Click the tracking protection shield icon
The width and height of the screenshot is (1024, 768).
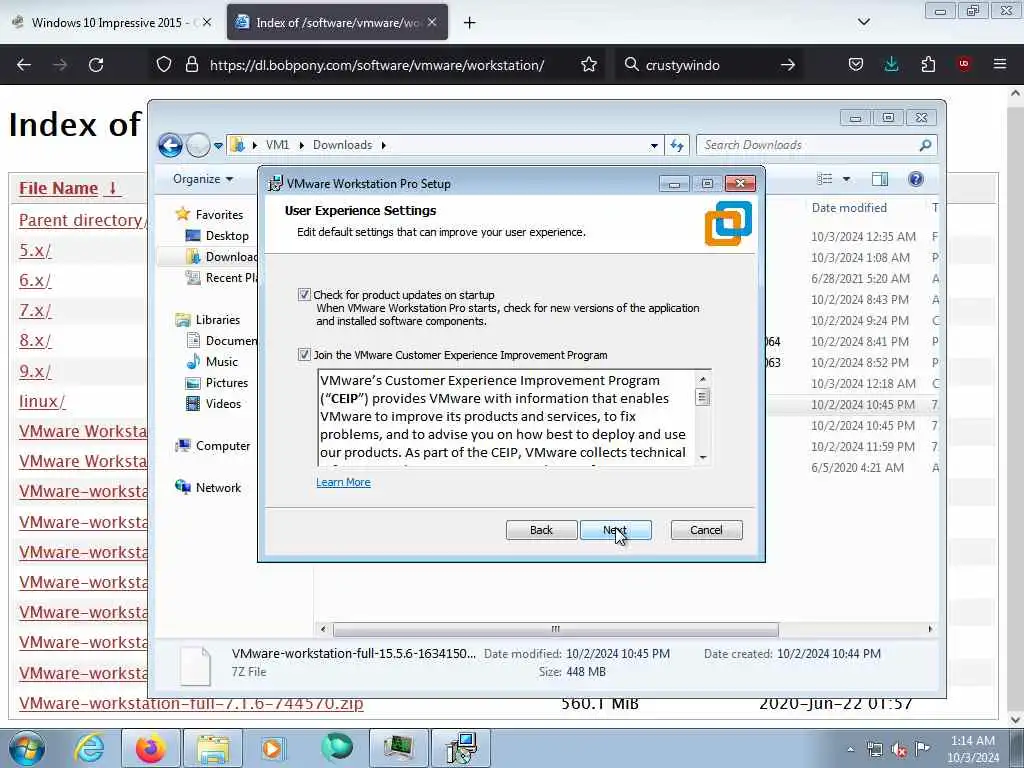[164, 65]
